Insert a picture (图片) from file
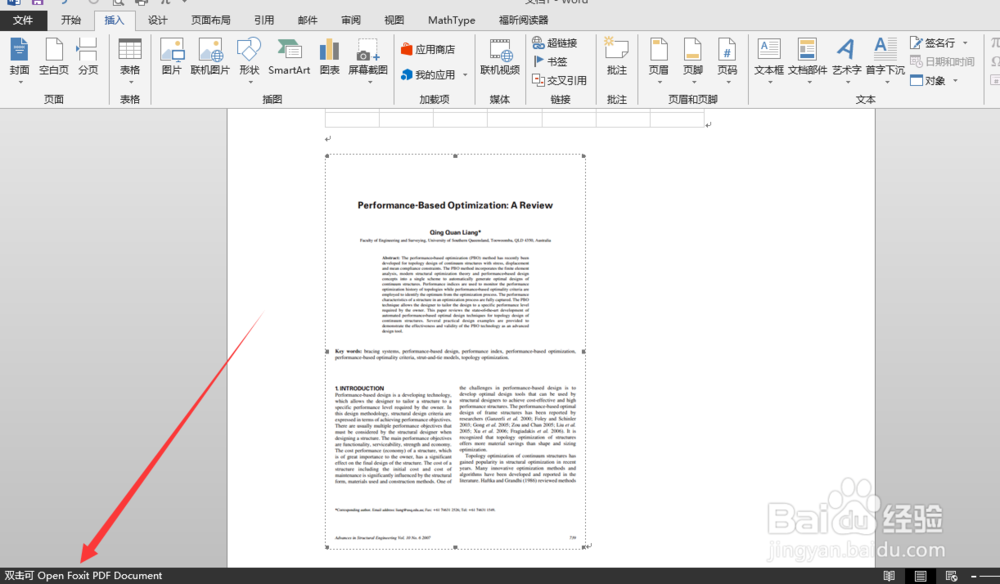The width and height of the screenshot is (1000, 584). (172, 56)
